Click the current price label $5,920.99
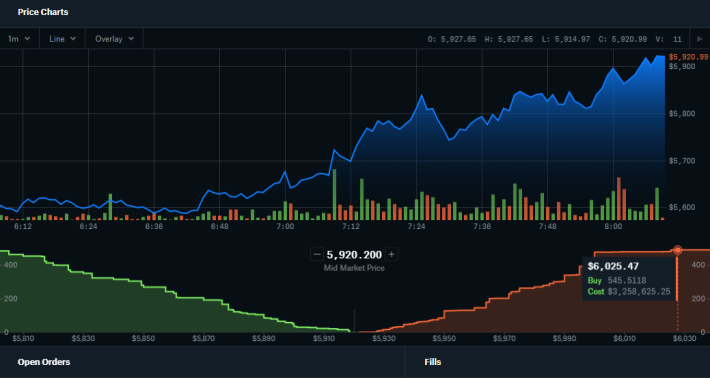Viewport: 710px width, 378px height. point(688,57)
